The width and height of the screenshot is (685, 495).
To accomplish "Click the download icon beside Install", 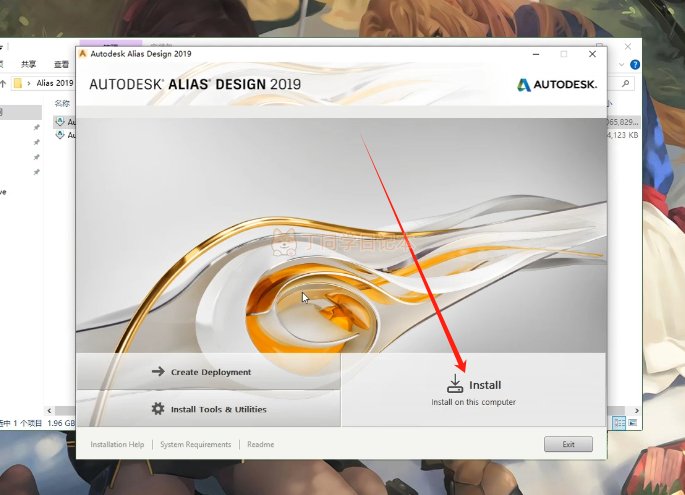I will (x=455, y=384).
